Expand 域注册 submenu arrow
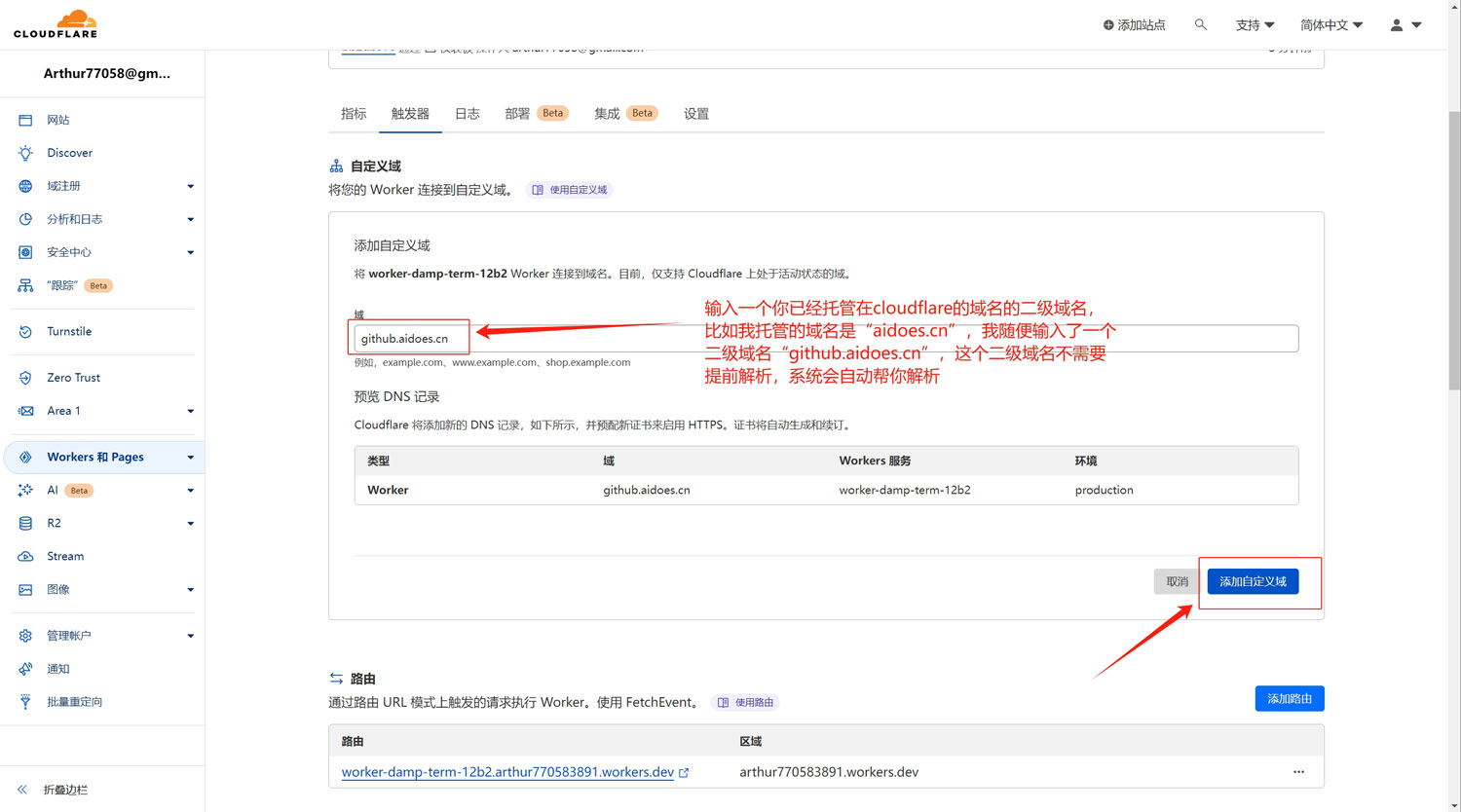The height and width of the screenshot is (812, 1461). click(190, 186)
